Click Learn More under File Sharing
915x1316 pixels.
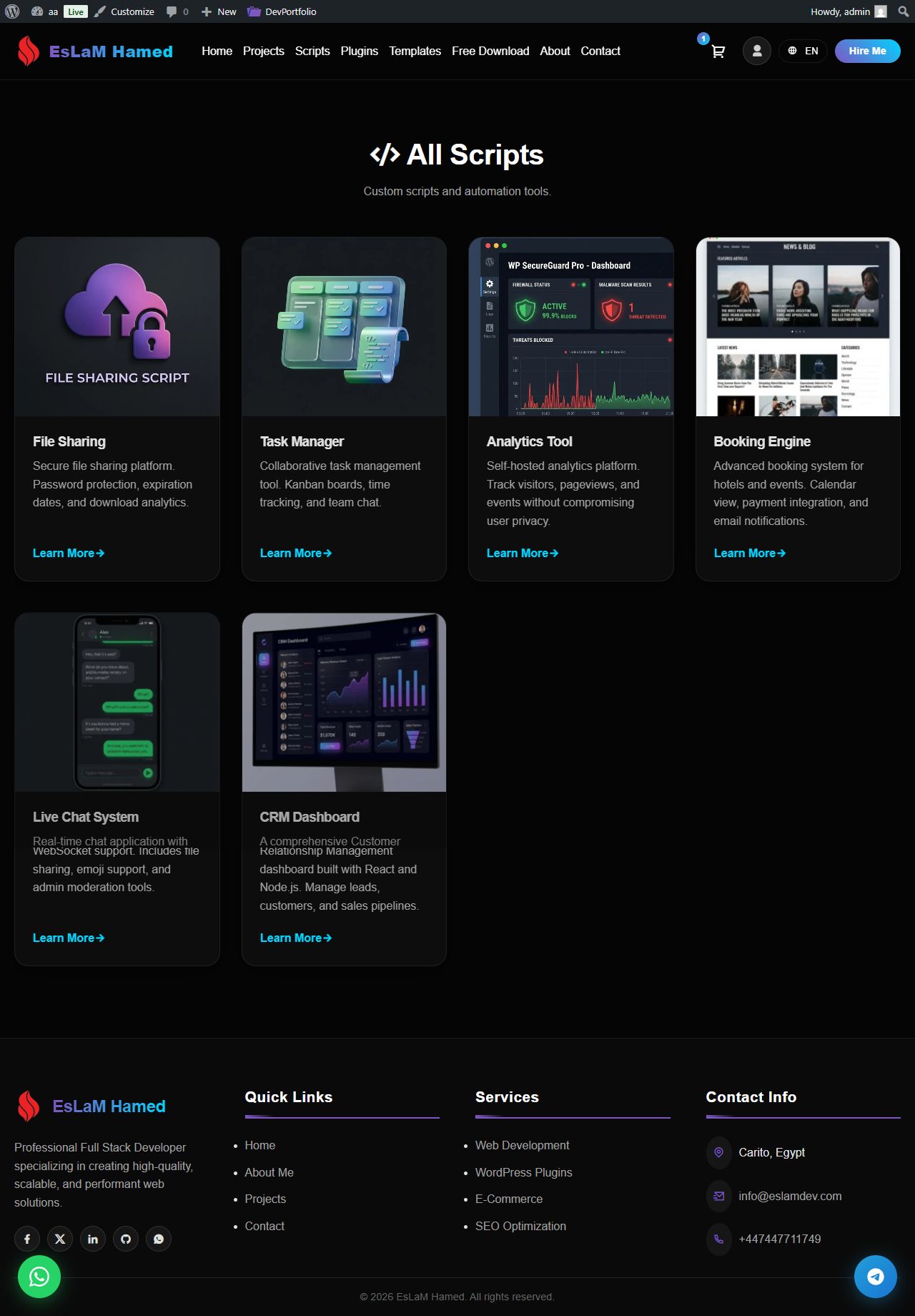point(69,553)
